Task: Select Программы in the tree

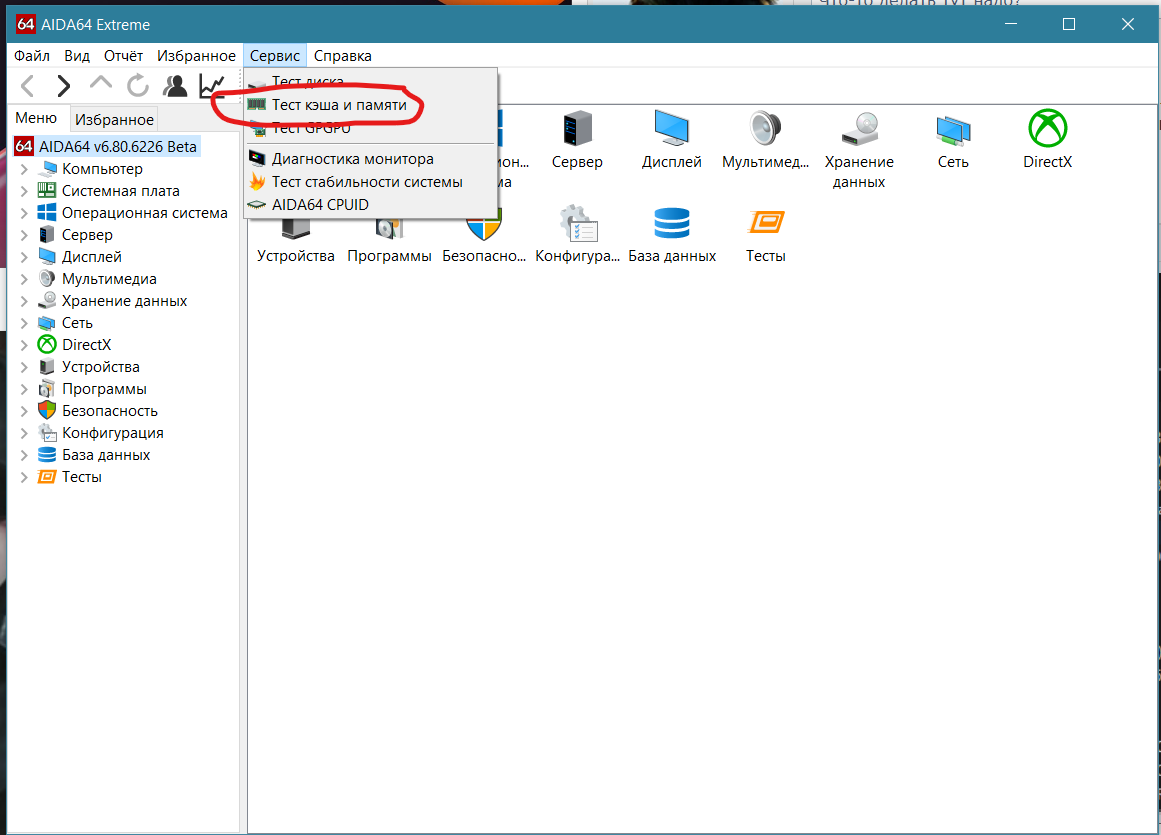Action: click(104, 389)
